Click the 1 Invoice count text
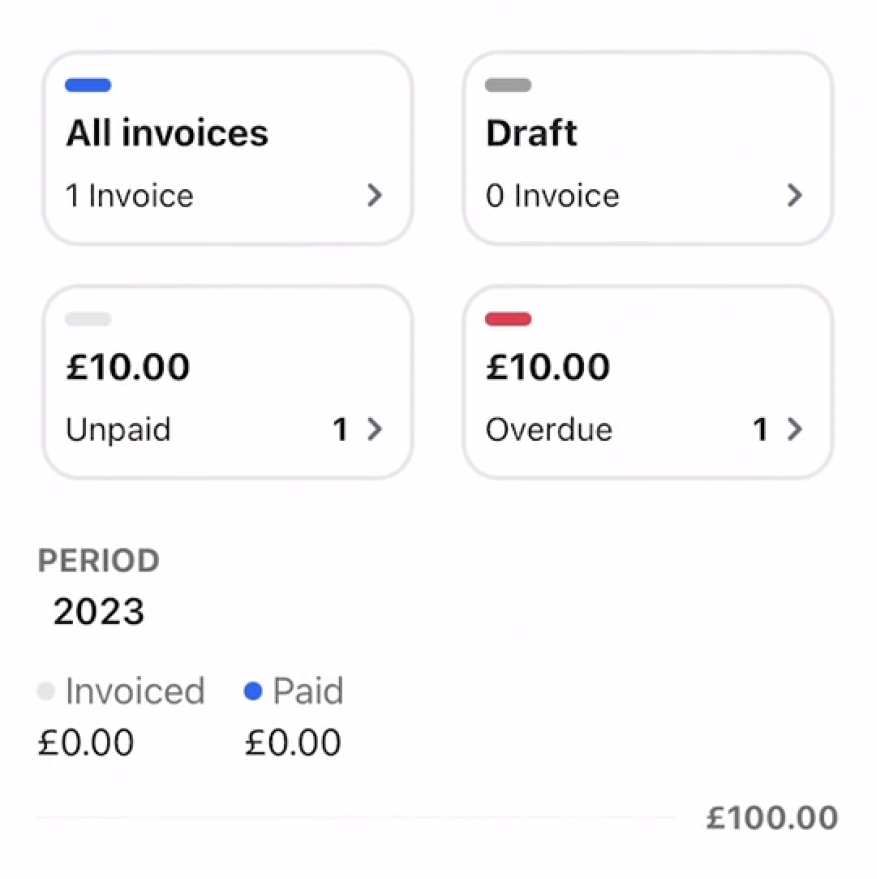This screenshot has height=879, width=877. pyautogui.click(x=130, y=195)
